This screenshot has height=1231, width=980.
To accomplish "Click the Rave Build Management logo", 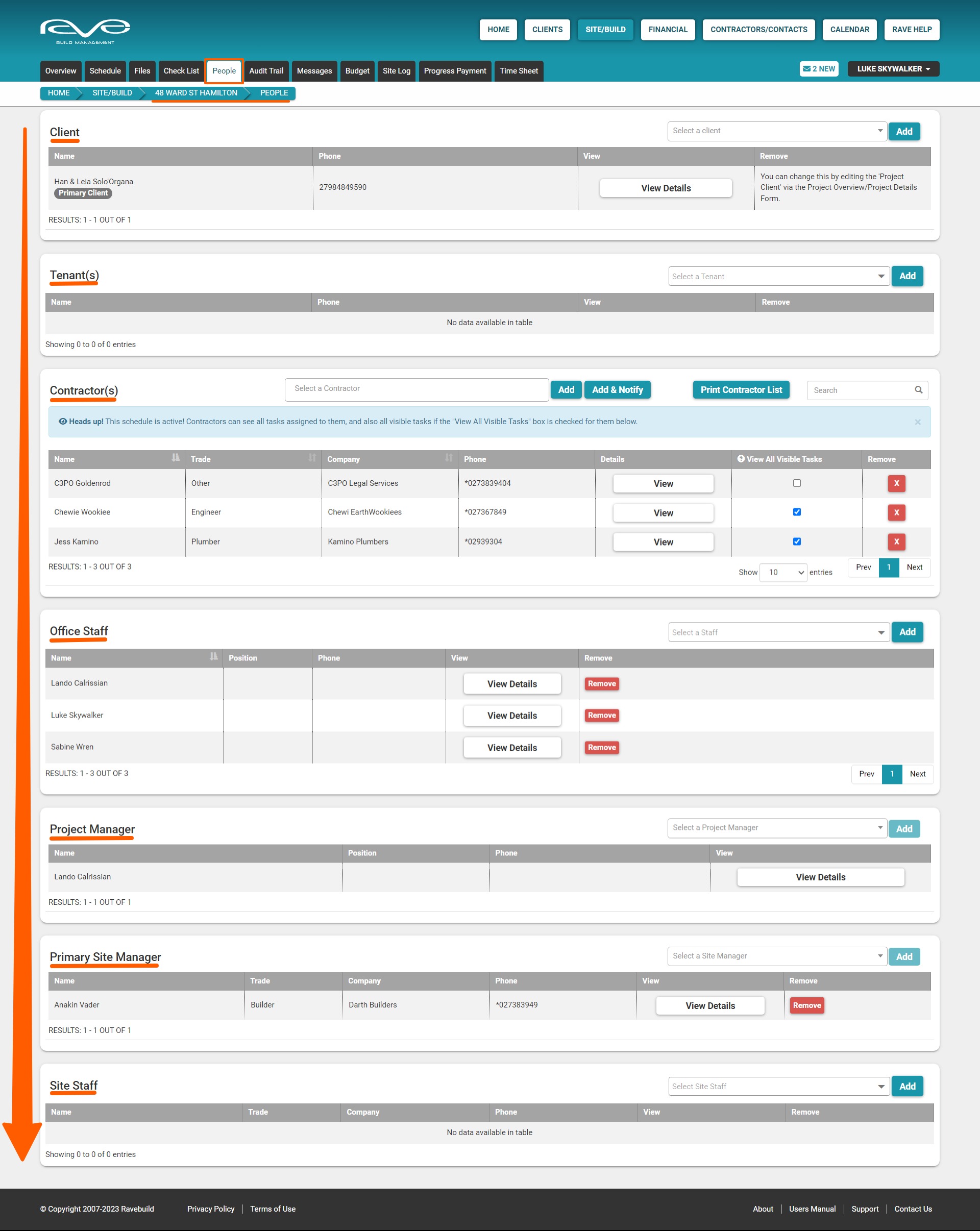I will point(85,31).
